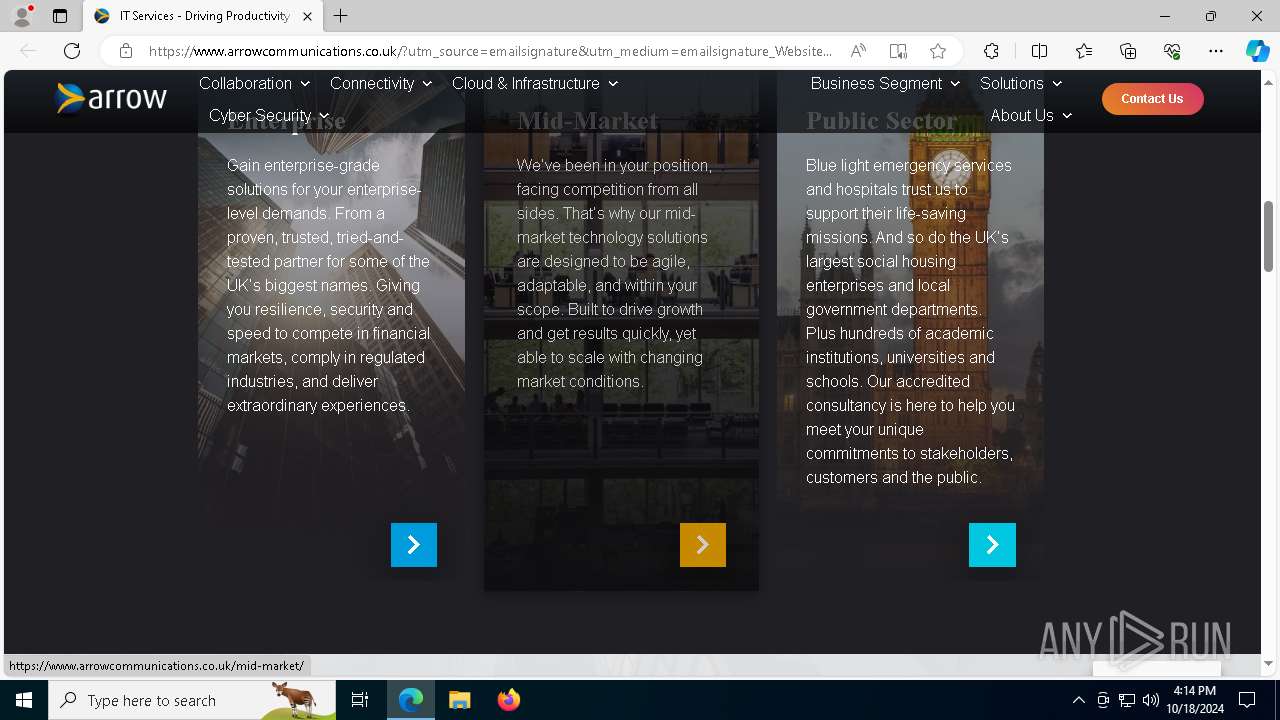Open Tab actions menu icon

[60, 16]
